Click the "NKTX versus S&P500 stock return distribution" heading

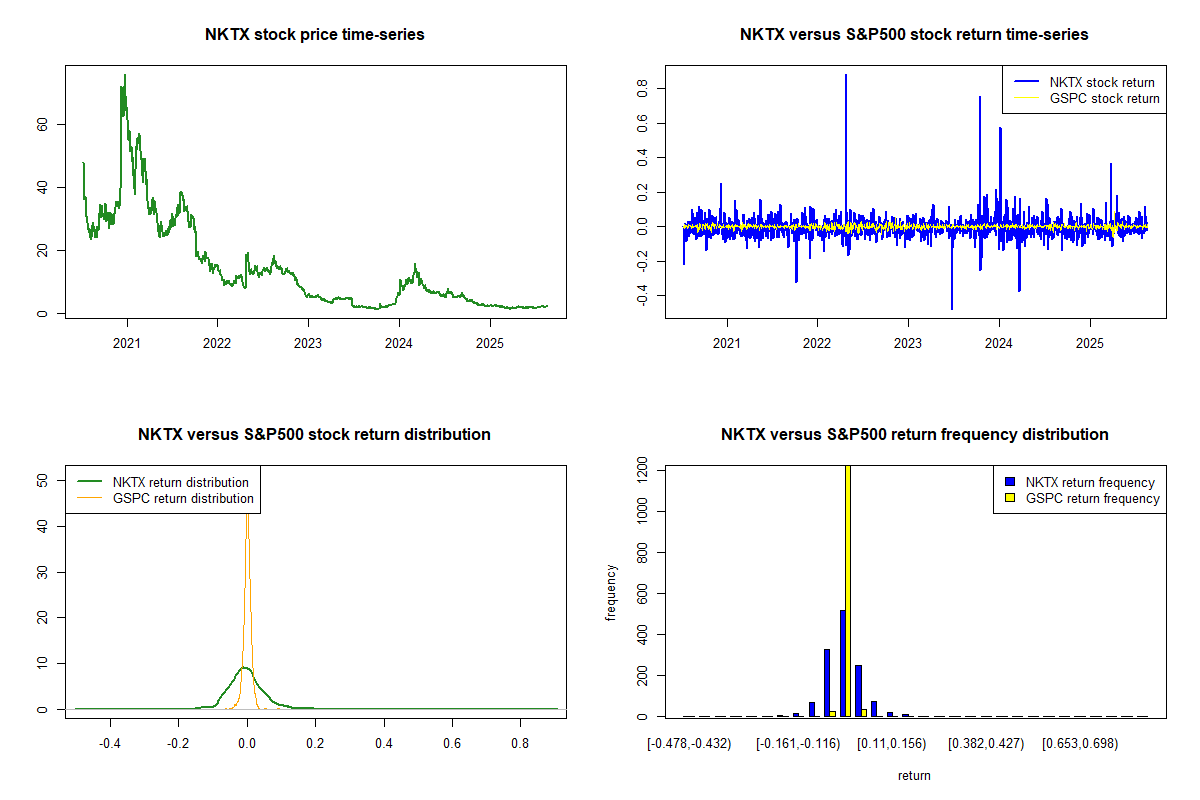click(314, 435)
